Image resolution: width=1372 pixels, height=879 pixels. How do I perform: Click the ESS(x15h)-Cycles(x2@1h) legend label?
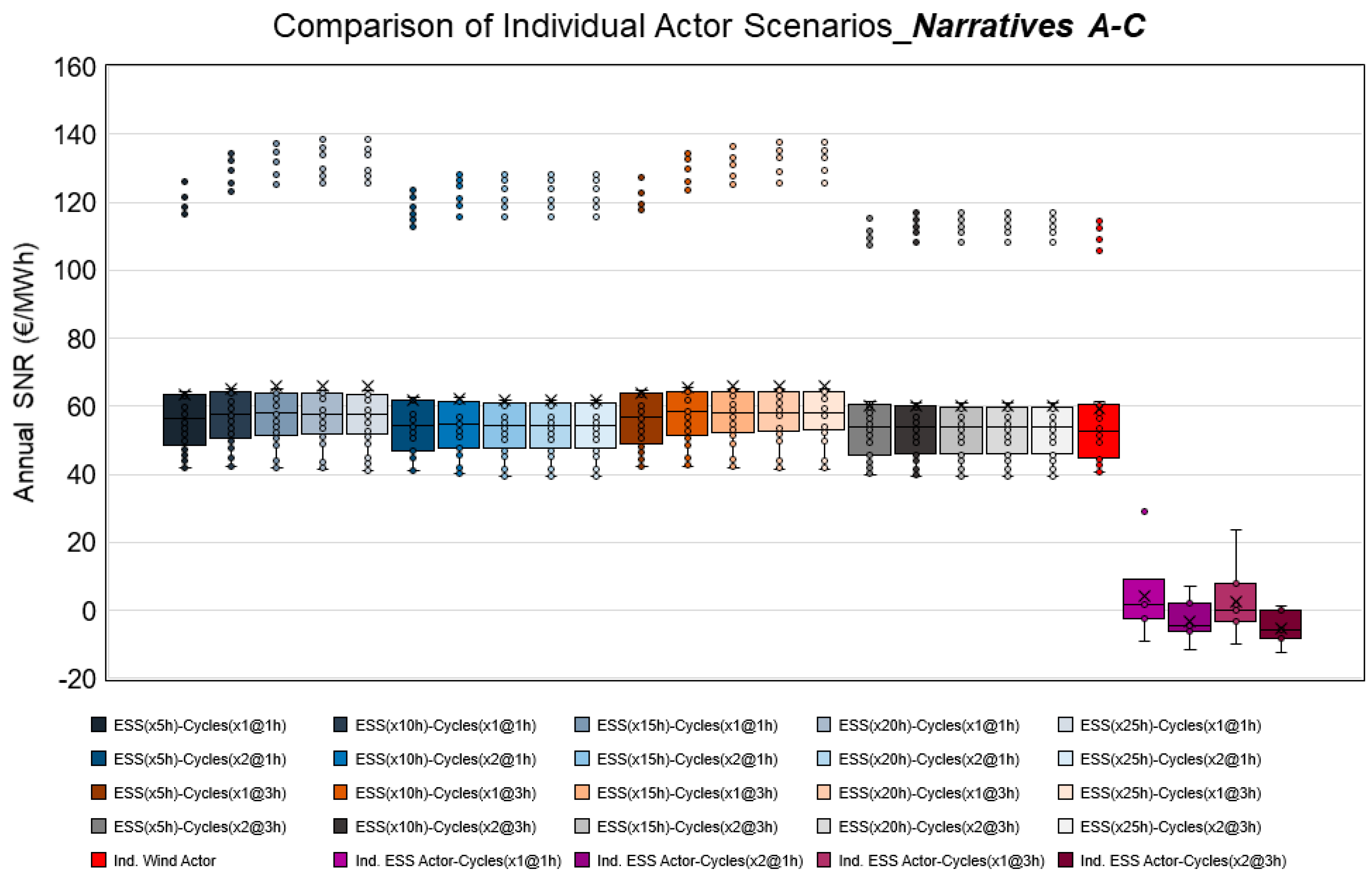(687, 759)
